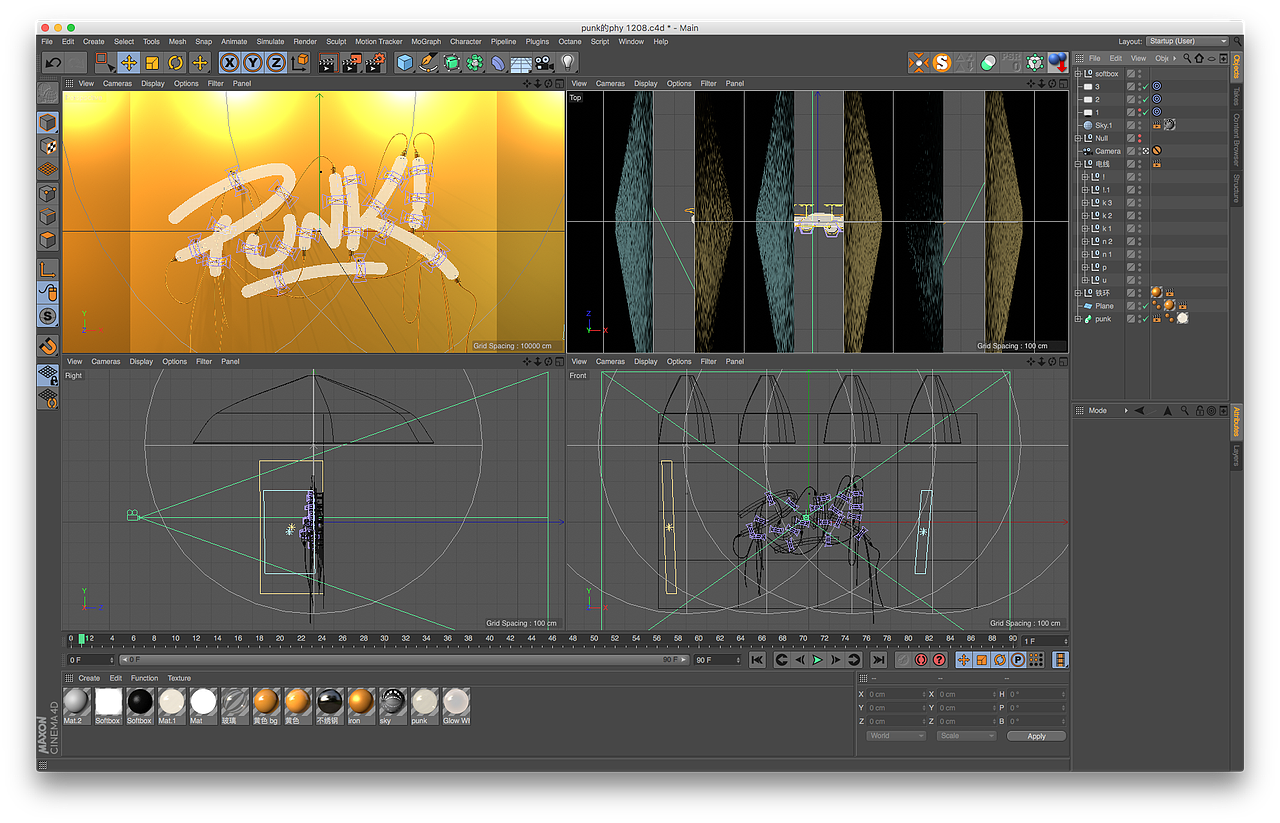Click Render to Picture Viewer icon
The image size is (1280, 823).
[x=351, y=63]
